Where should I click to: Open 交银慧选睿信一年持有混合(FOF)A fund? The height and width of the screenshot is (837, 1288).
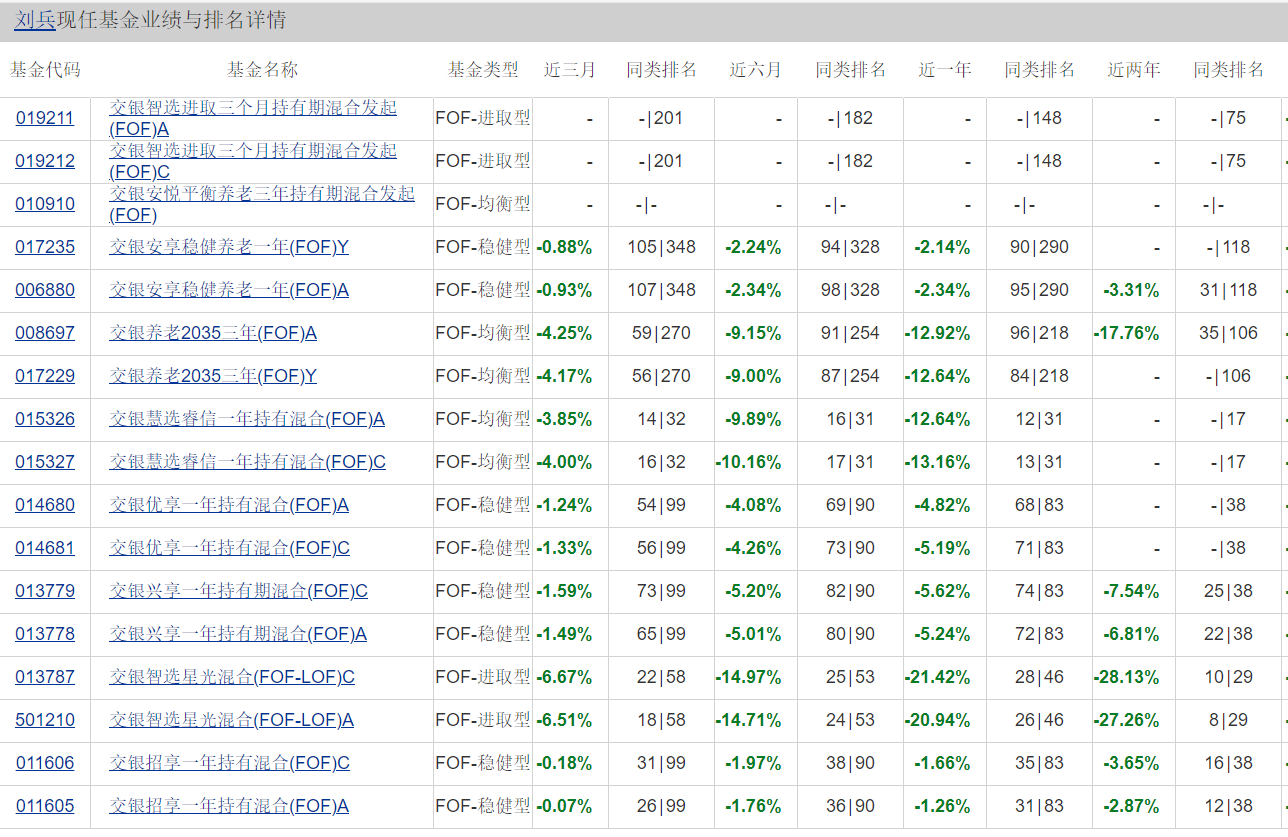pos(247,419)
